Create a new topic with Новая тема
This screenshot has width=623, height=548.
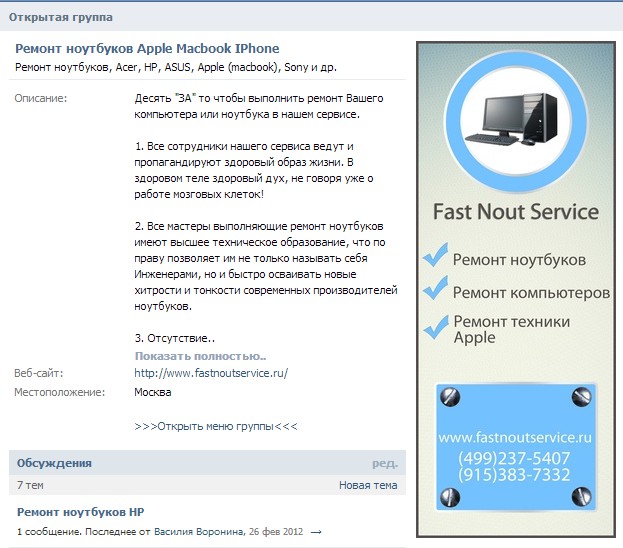pos(368,485)
